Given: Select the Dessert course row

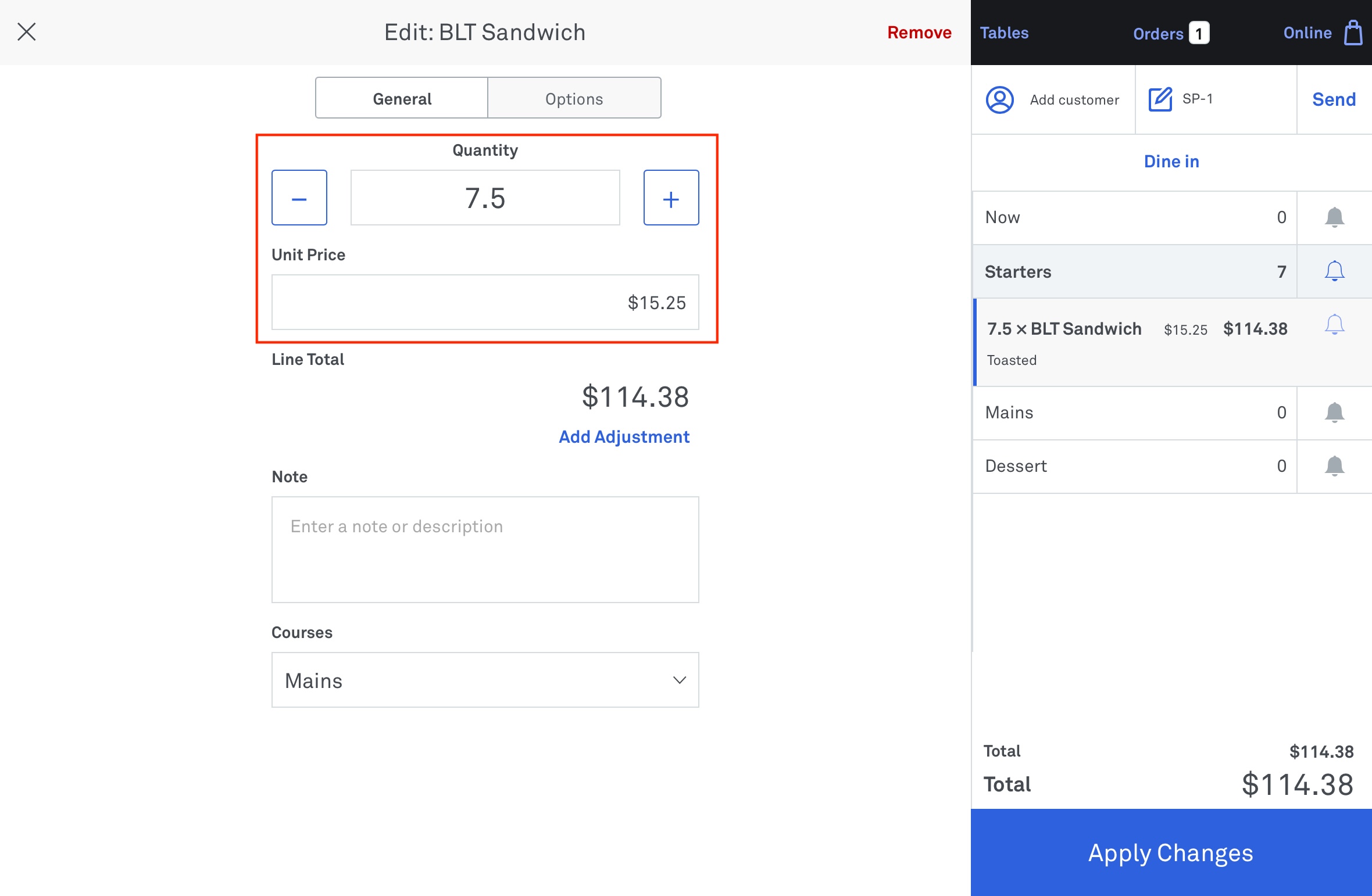Looking at the screenshot, I should 1135,467.
